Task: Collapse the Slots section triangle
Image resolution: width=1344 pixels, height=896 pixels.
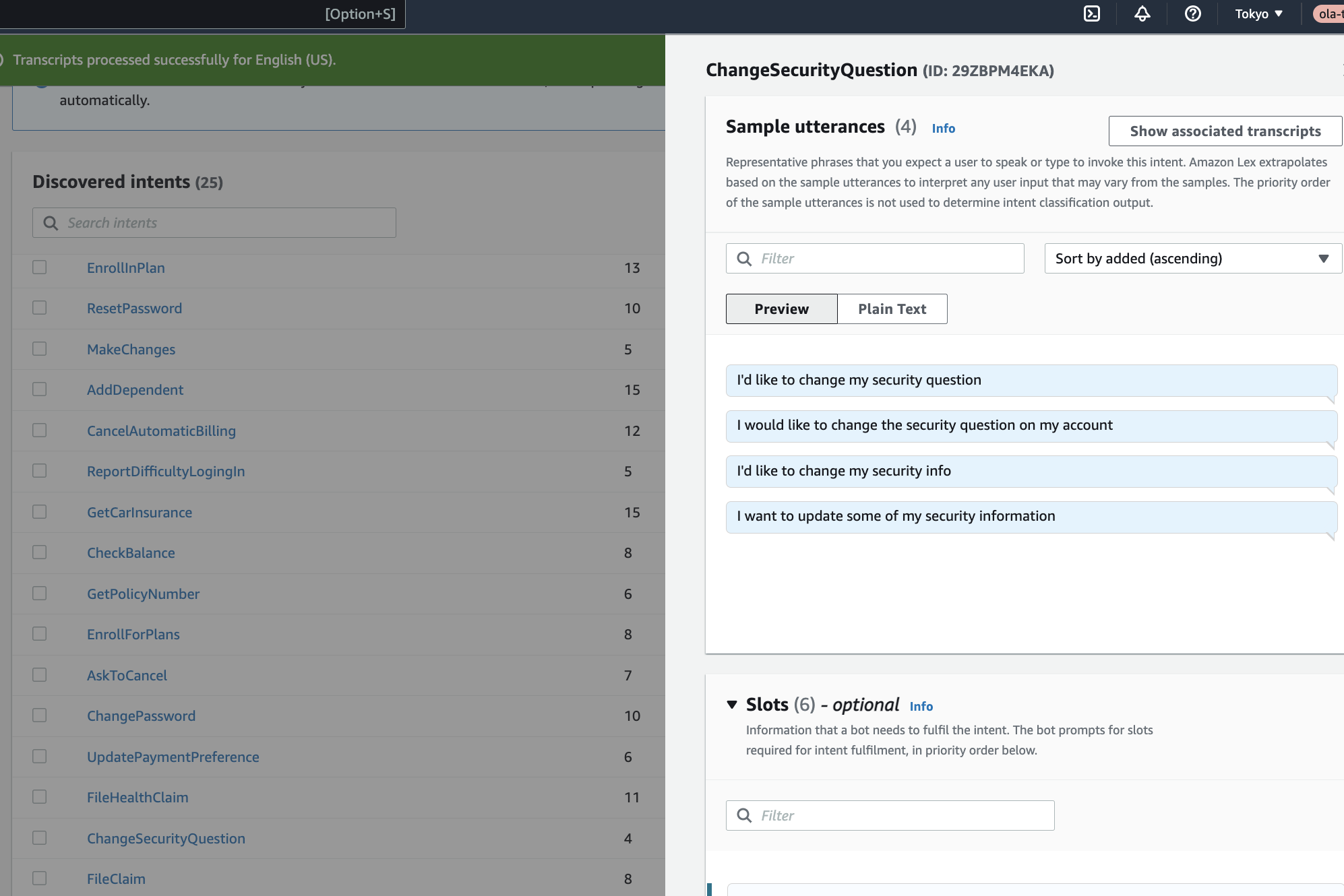Action: click(x=732, y=705)
